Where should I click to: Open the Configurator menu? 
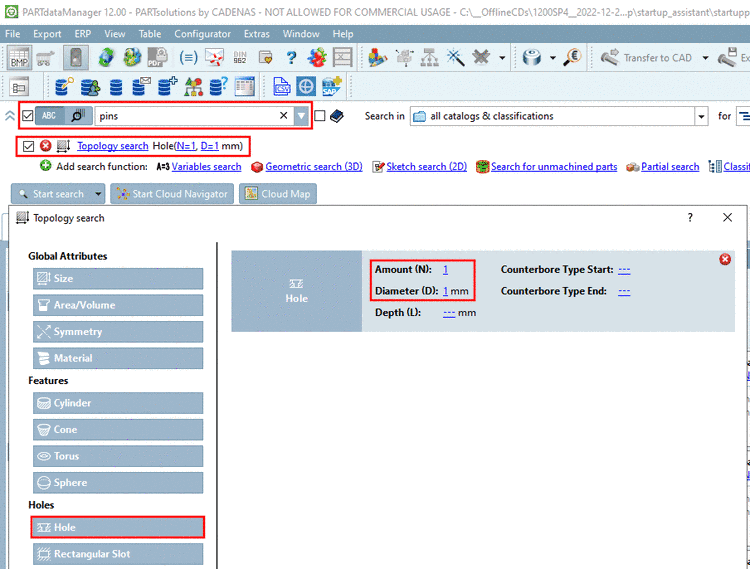(x=202, y=34)
